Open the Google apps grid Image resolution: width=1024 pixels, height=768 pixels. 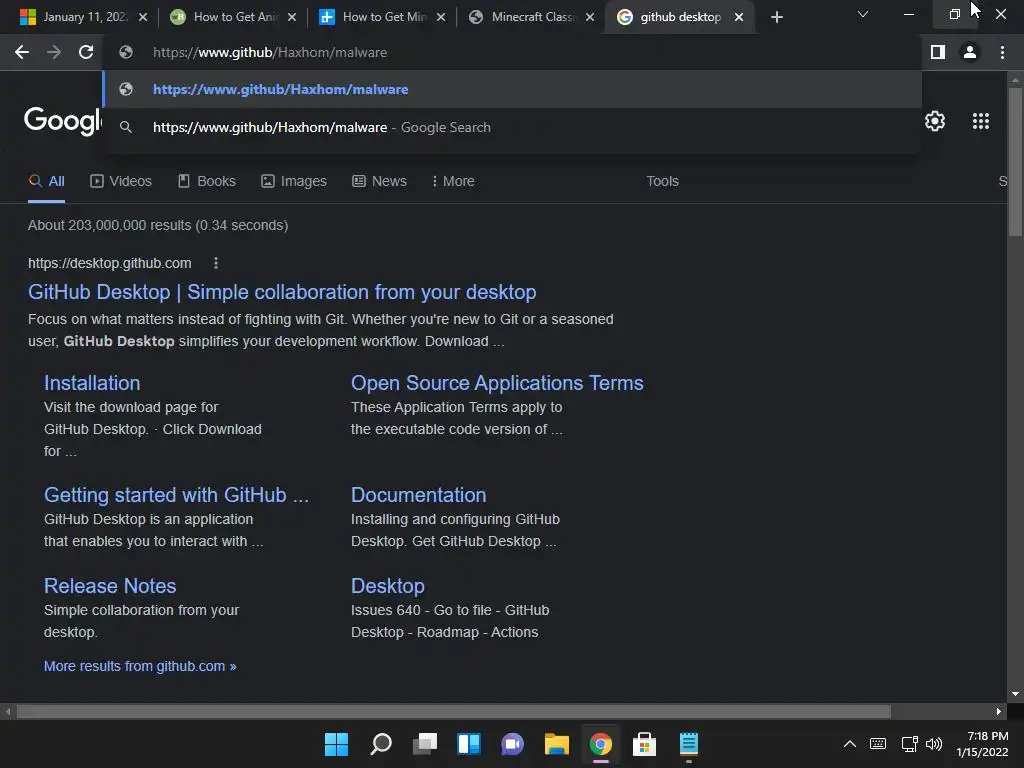tap(981, 121)
